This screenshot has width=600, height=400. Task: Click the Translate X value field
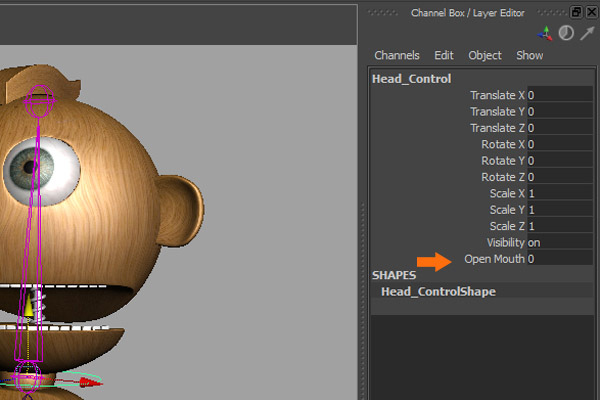[x=560, y=96]
